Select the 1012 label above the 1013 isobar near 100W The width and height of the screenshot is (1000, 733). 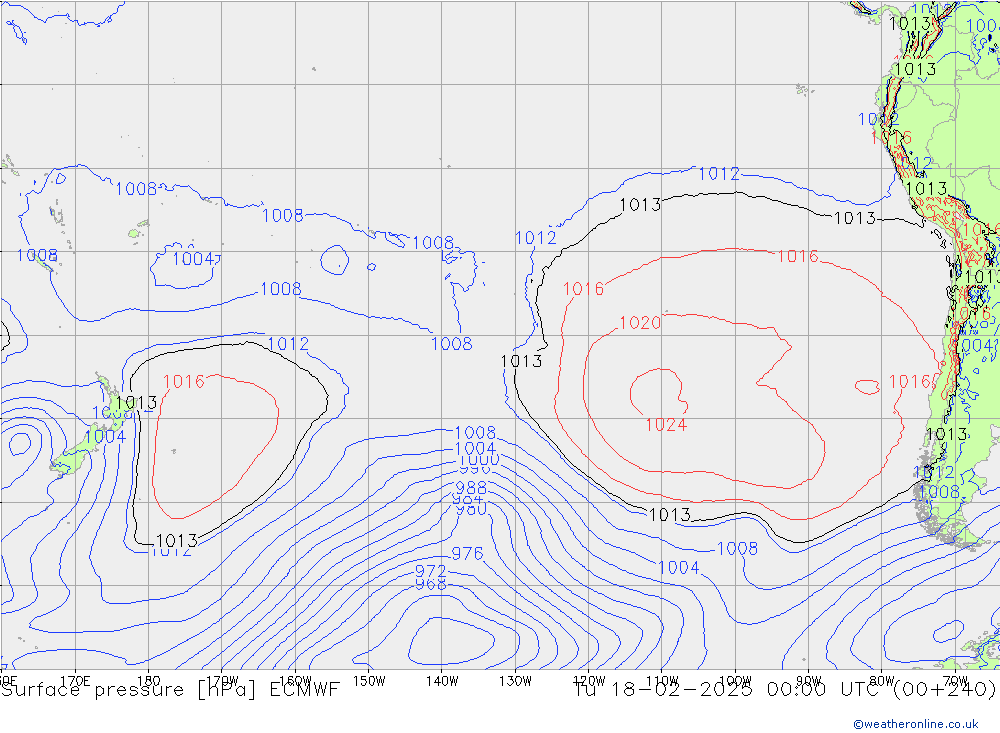tap(719, 174)
